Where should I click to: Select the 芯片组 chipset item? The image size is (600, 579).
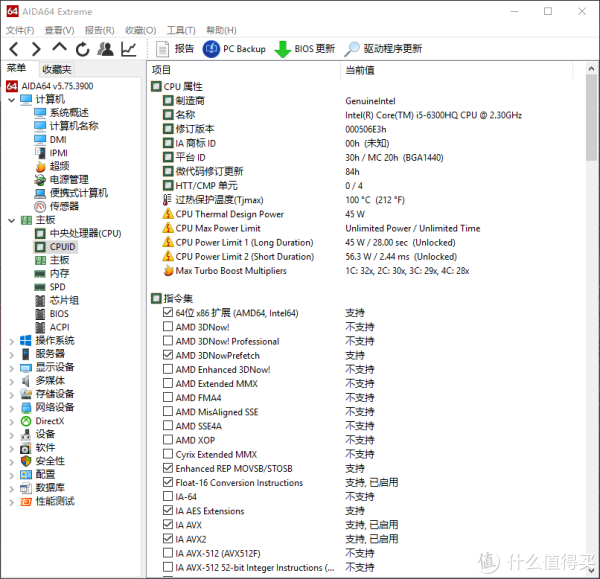click(x=64, y=300)
